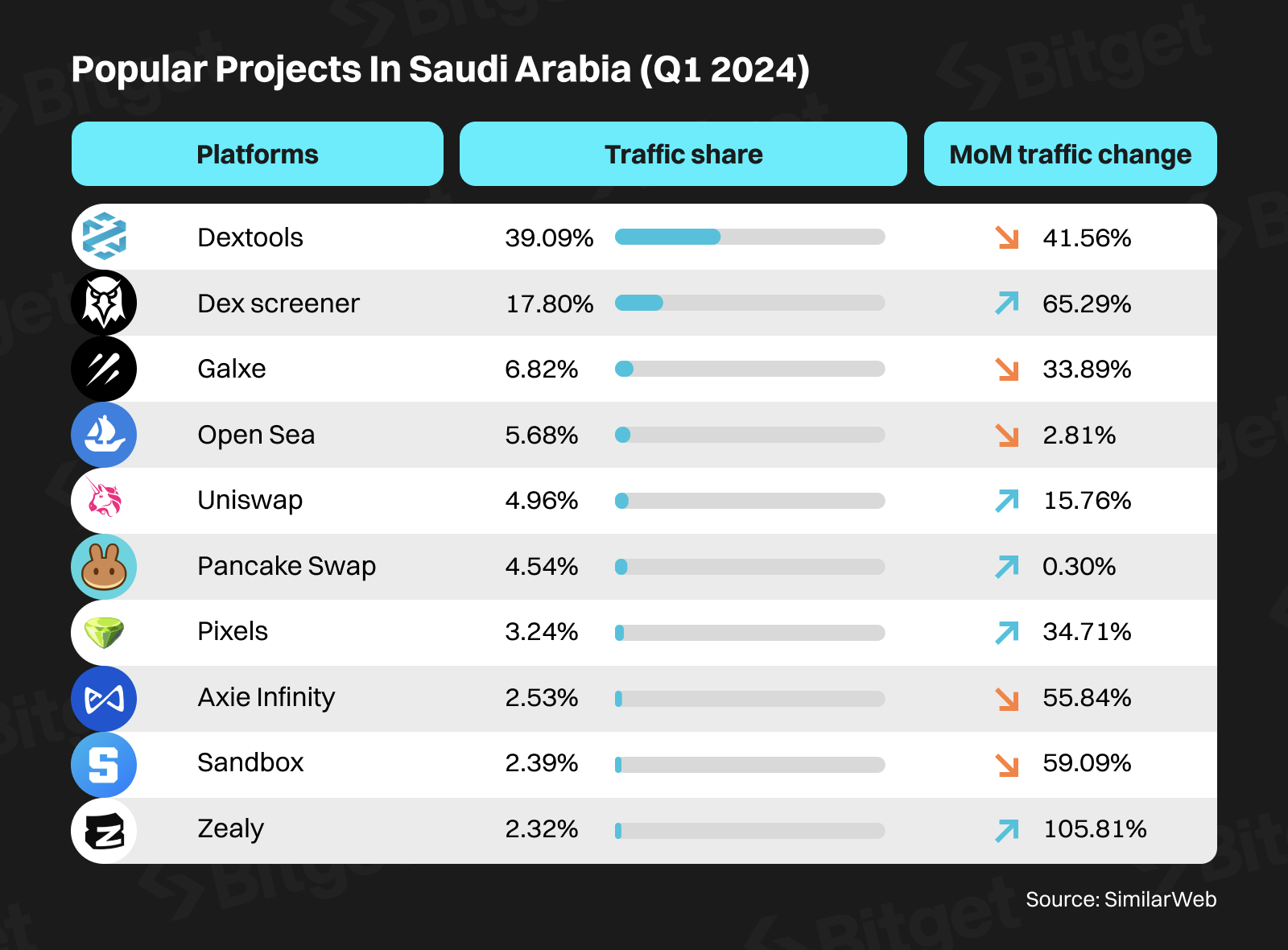The image size is (1288, 950).
Task: Click the MoM traffic change header
Action: [x=1070, y=154]
